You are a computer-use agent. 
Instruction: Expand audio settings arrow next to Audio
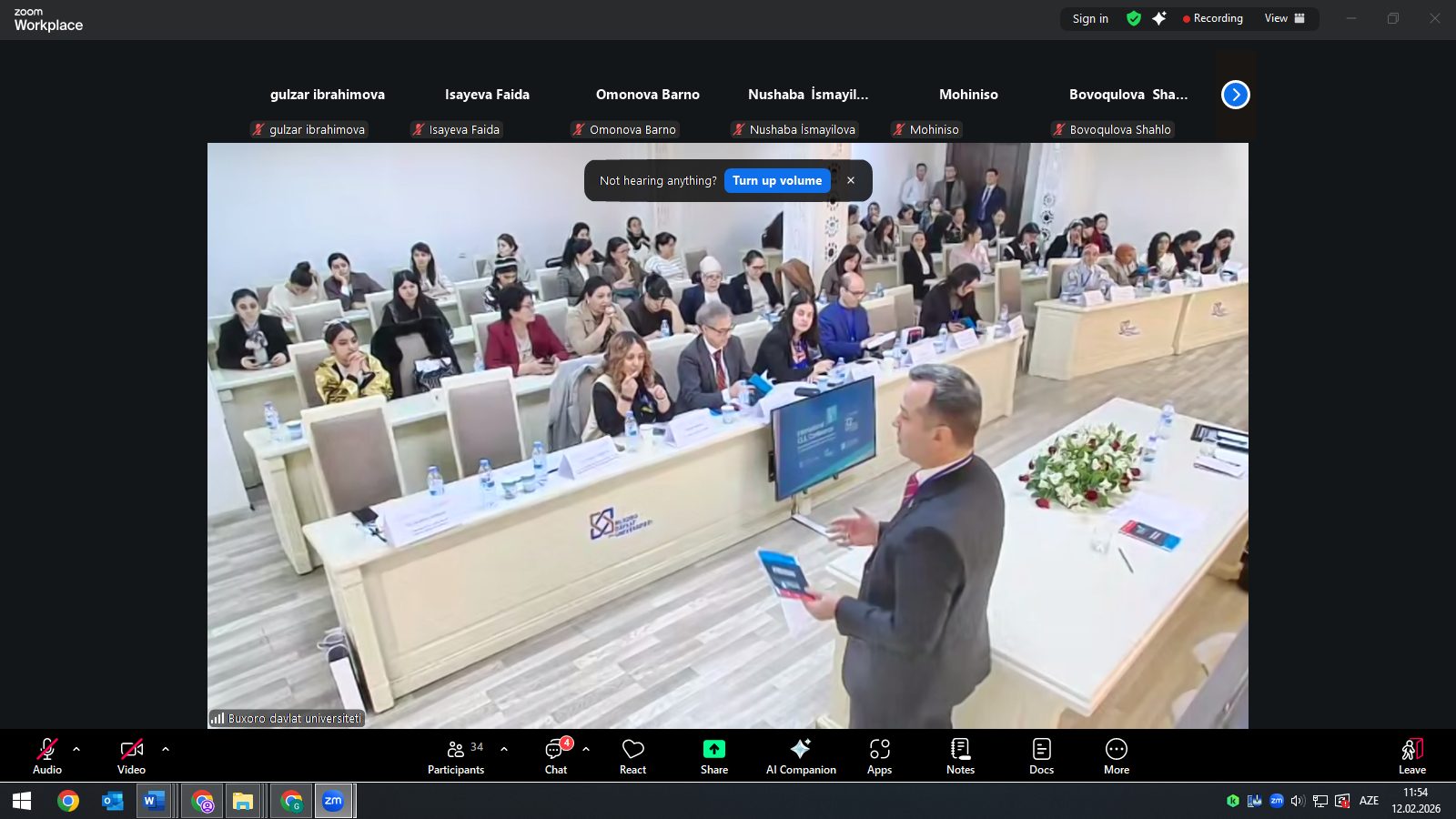76,749
